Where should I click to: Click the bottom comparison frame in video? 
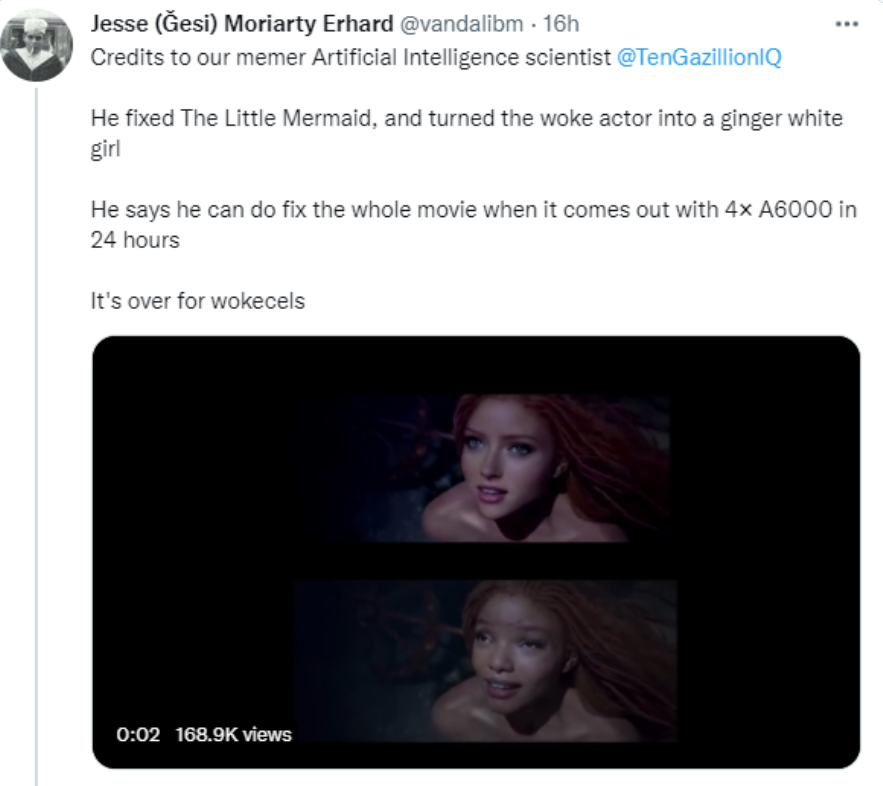485,661
